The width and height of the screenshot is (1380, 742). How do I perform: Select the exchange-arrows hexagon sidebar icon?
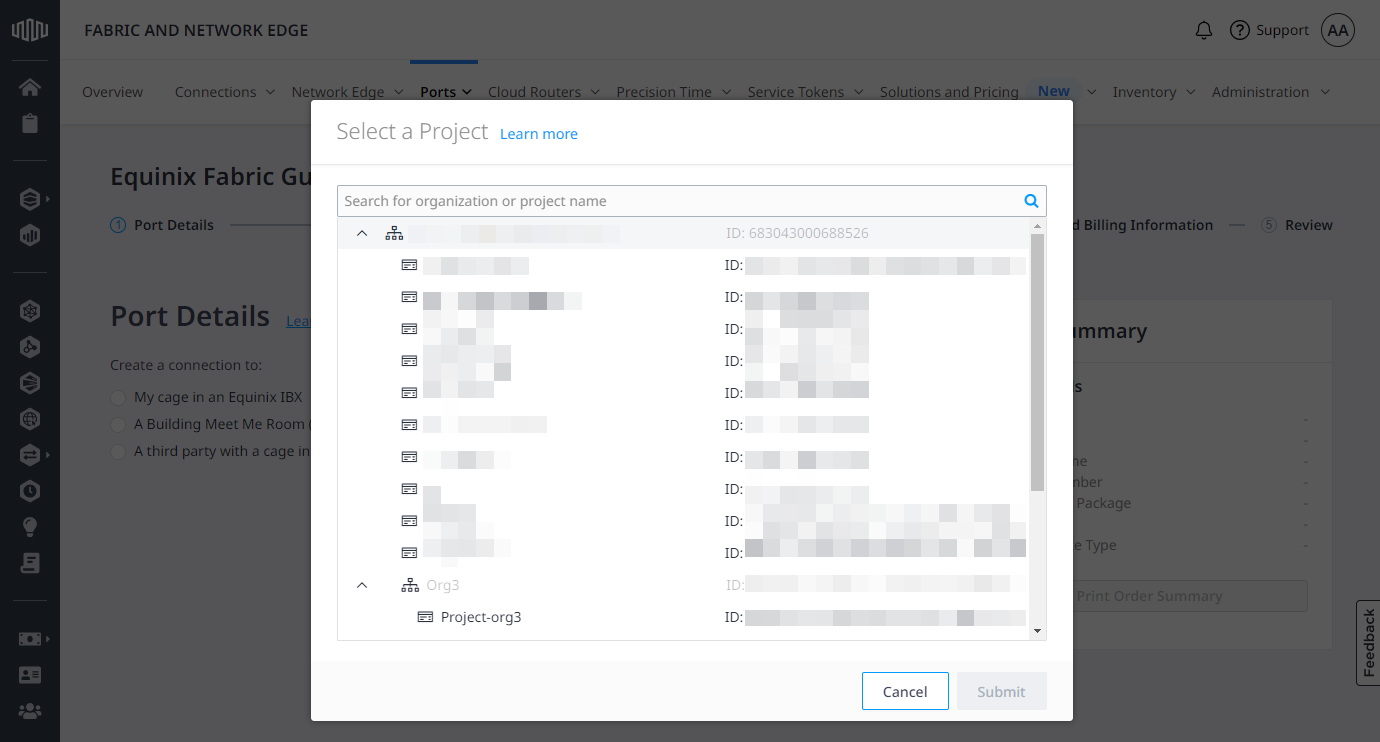click(30, 455)
